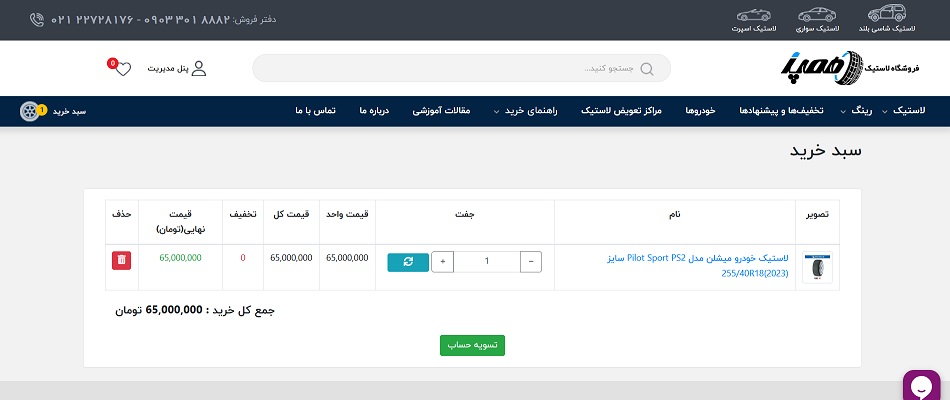Screen dimensions: 950x400
Task: Click the user icon for پنل مدیریت
Action: [198, 68]
